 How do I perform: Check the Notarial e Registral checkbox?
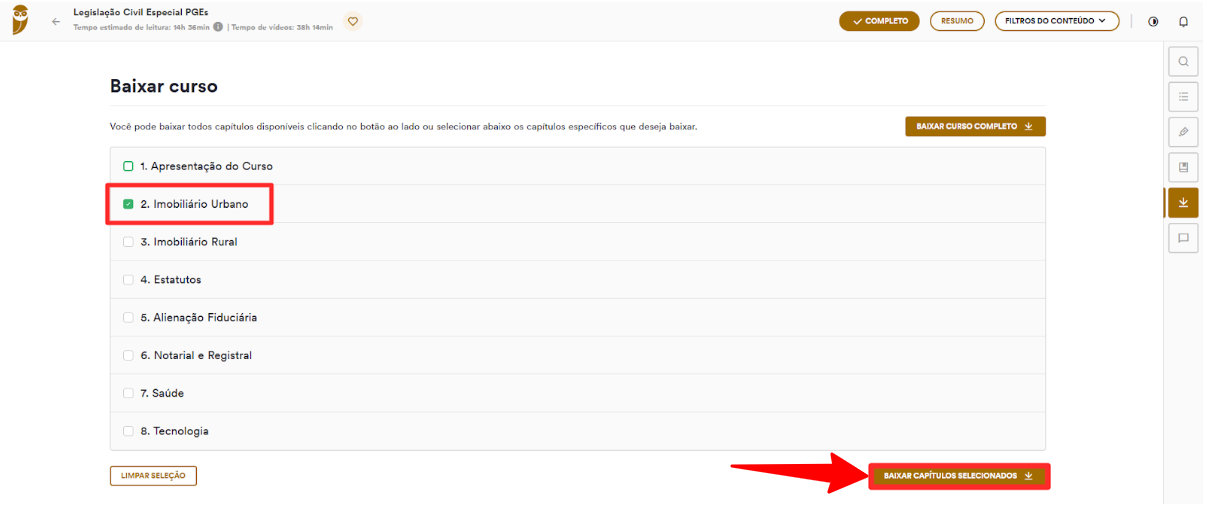[128, 355]
